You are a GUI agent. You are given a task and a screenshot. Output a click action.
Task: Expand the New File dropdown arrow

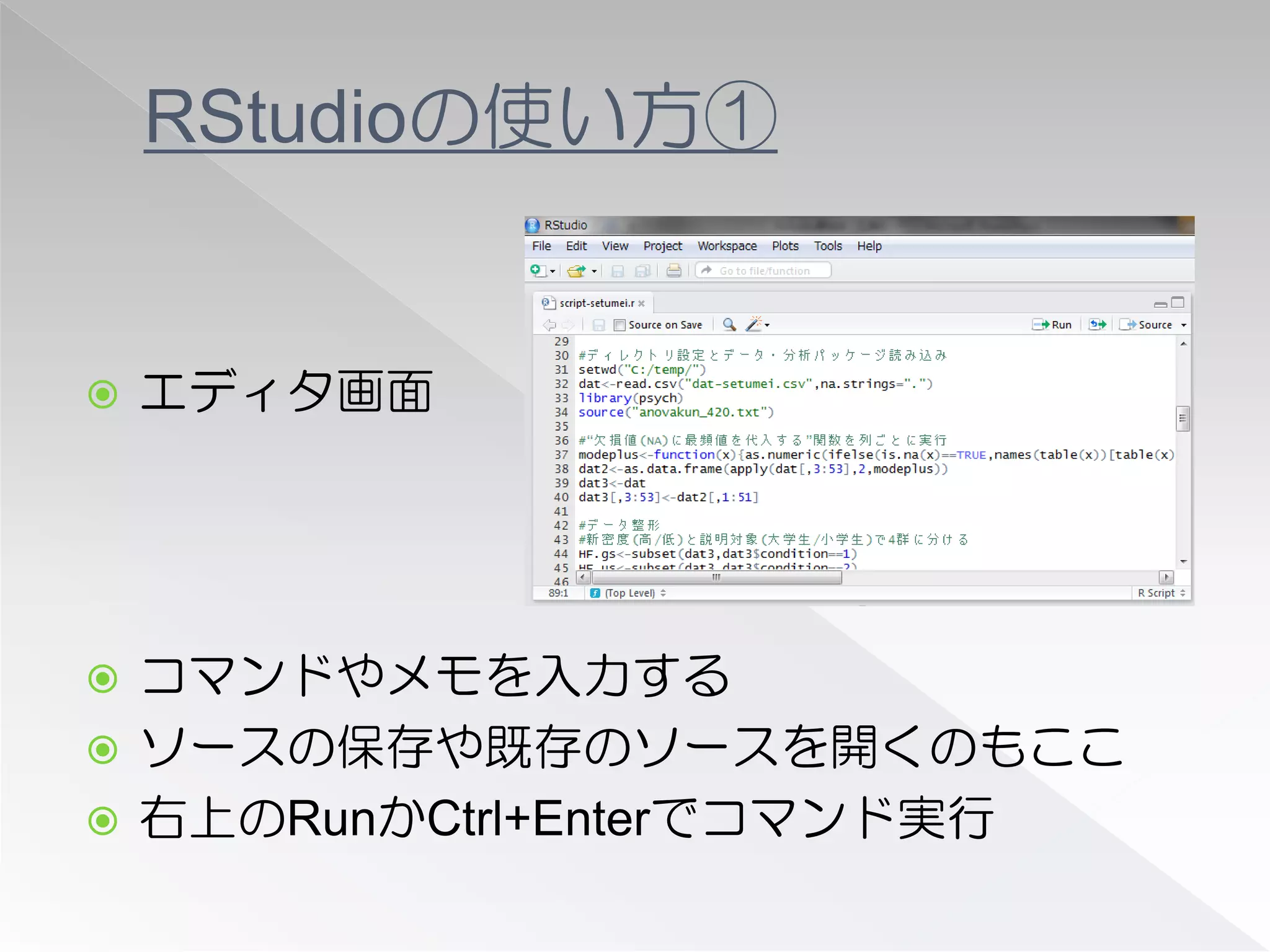pyautogui.click(x=553, y=271)
